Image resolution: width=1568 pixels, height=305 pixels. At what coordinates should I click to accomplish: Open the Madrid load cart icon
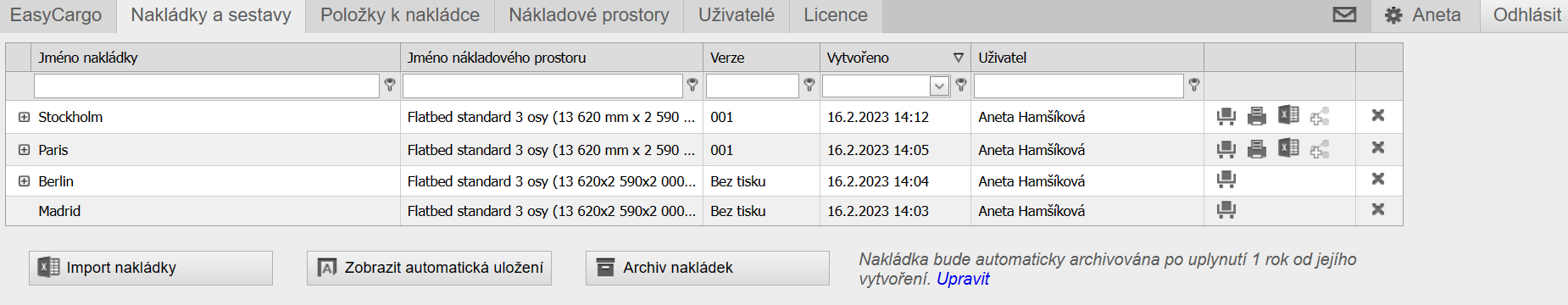coord(1226,209)
